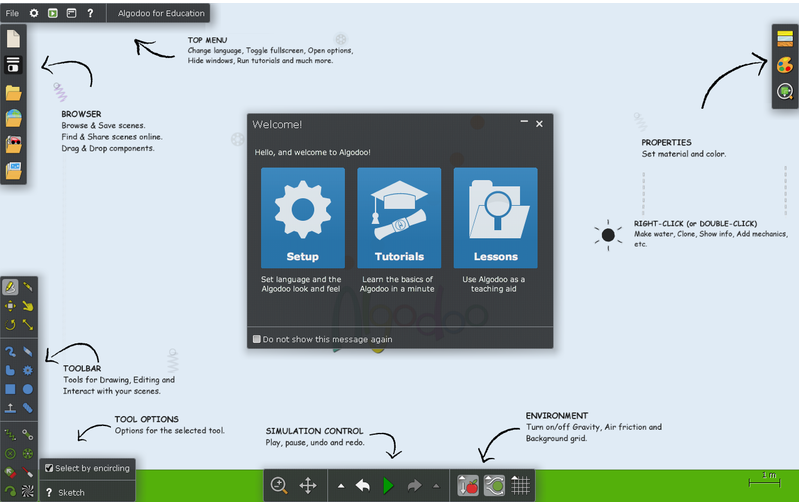
Task: Redo the last undone action
Action: click(x=414, y=485)
